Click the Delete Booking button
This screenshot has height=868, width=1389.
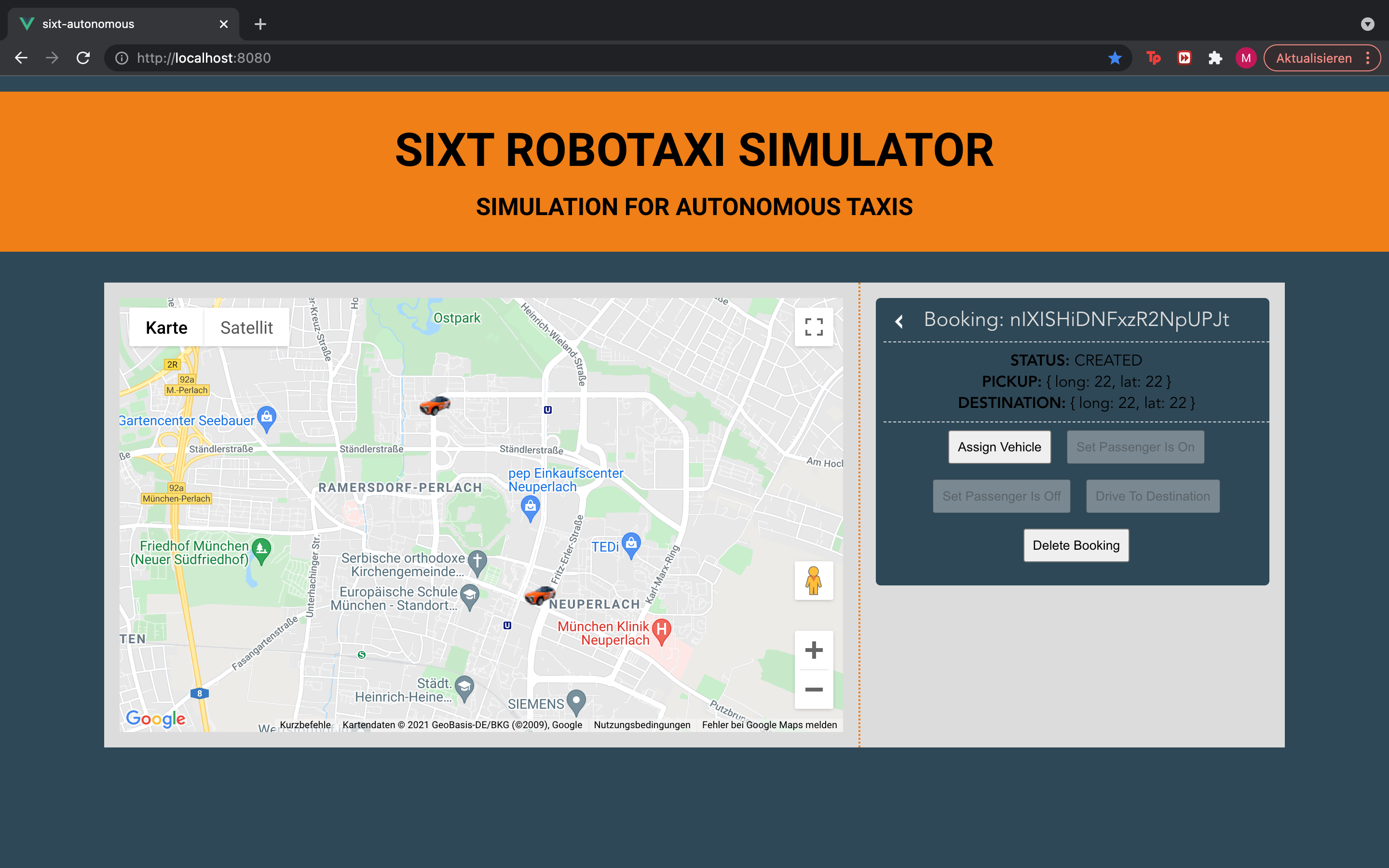pos(1076,545)
